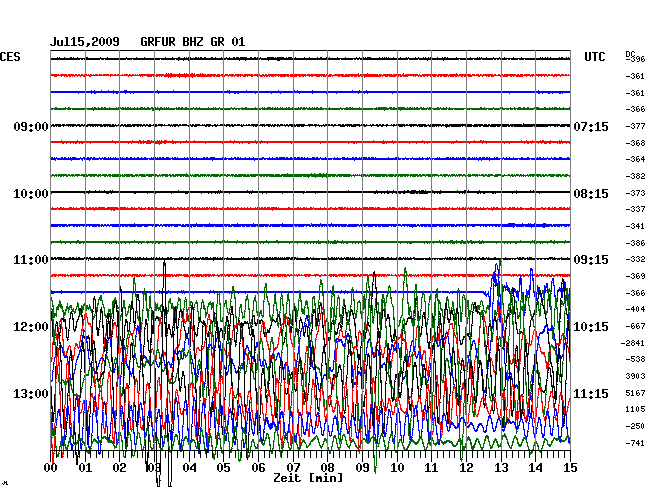Click the station code GRFUR in the title
The width and height of the screenshot is (650, 494).
click(x=158, y=42)
